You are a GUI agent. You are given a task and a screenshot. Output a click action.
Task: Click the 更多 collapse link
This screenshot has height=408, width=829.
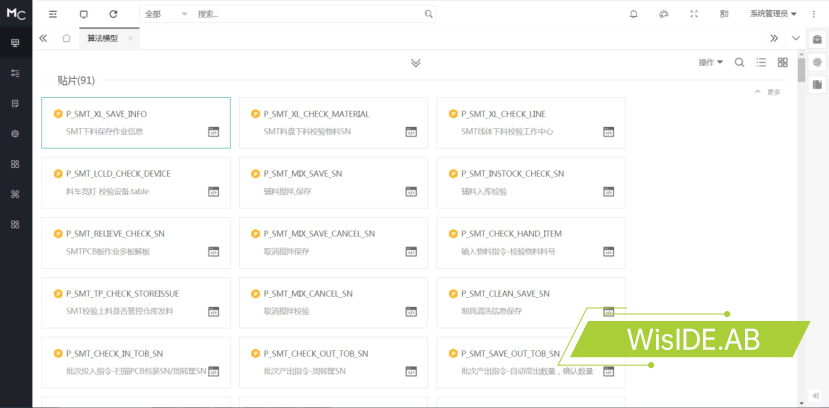[x=768, y=92]
